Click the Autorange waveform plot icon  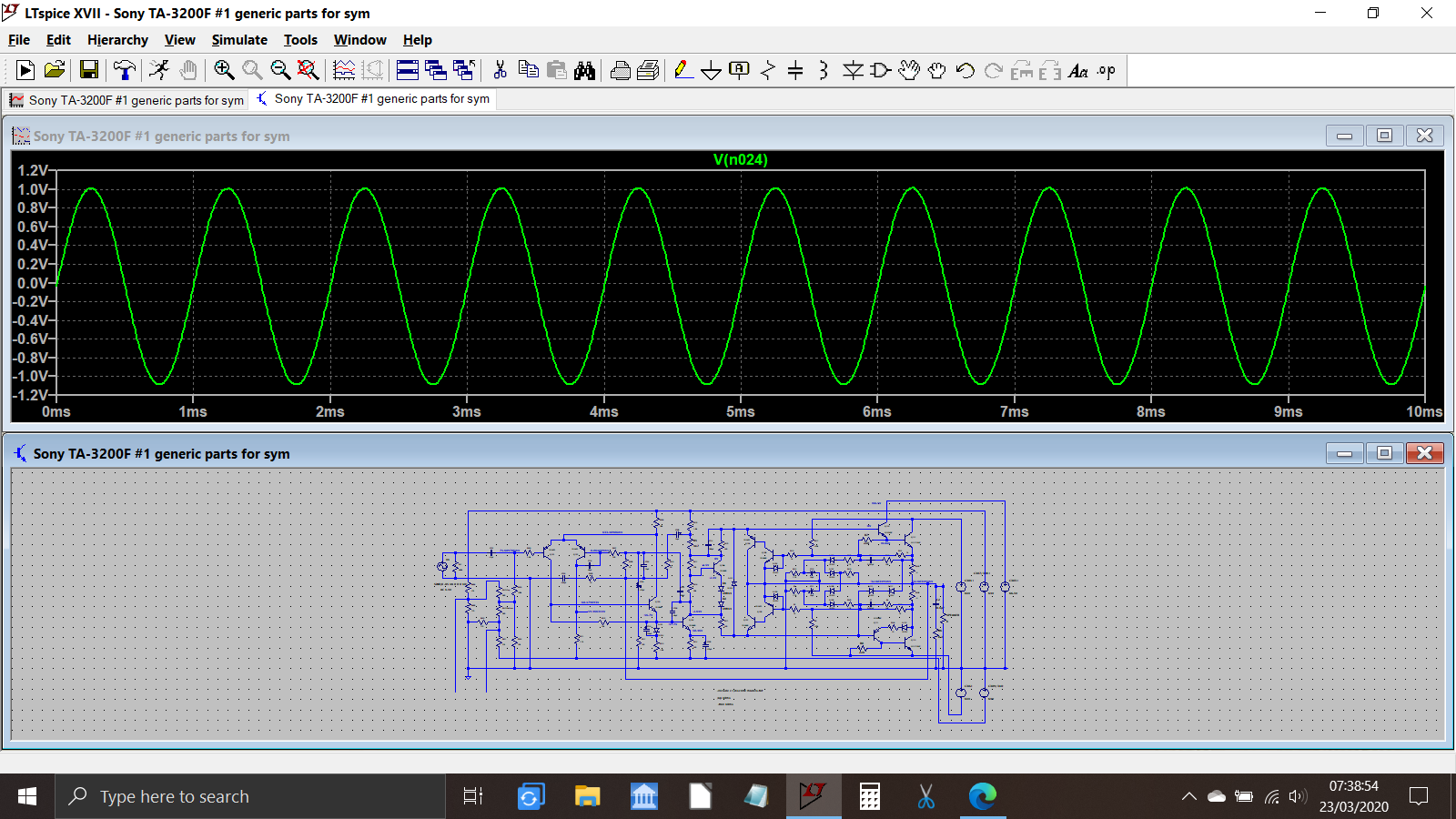pyautogui.click(x=344, y=70)
